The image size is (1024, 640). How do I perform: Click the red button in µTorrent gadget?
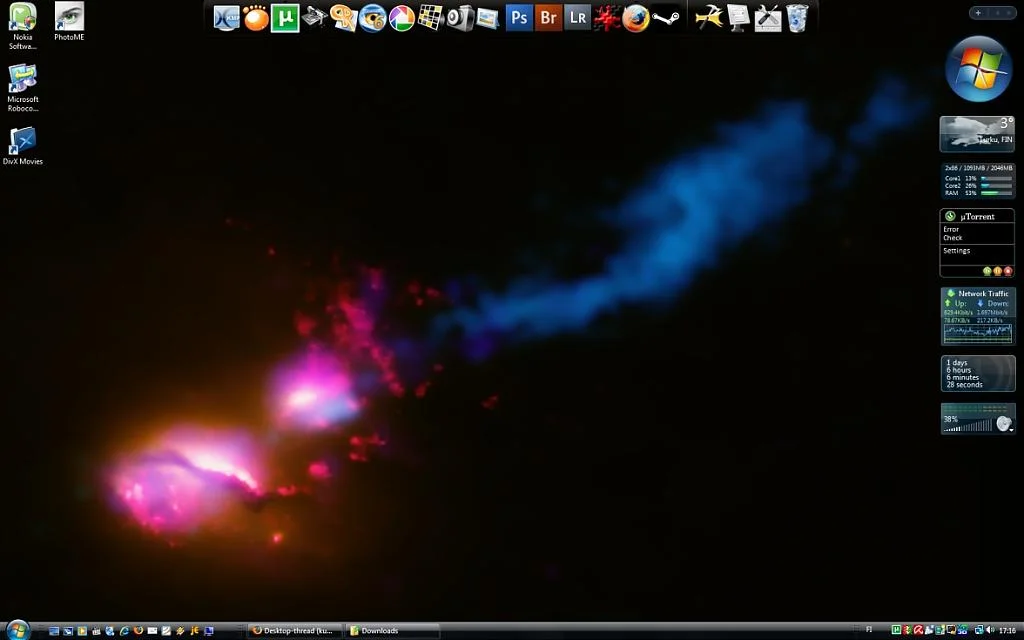pos(1007,271)
